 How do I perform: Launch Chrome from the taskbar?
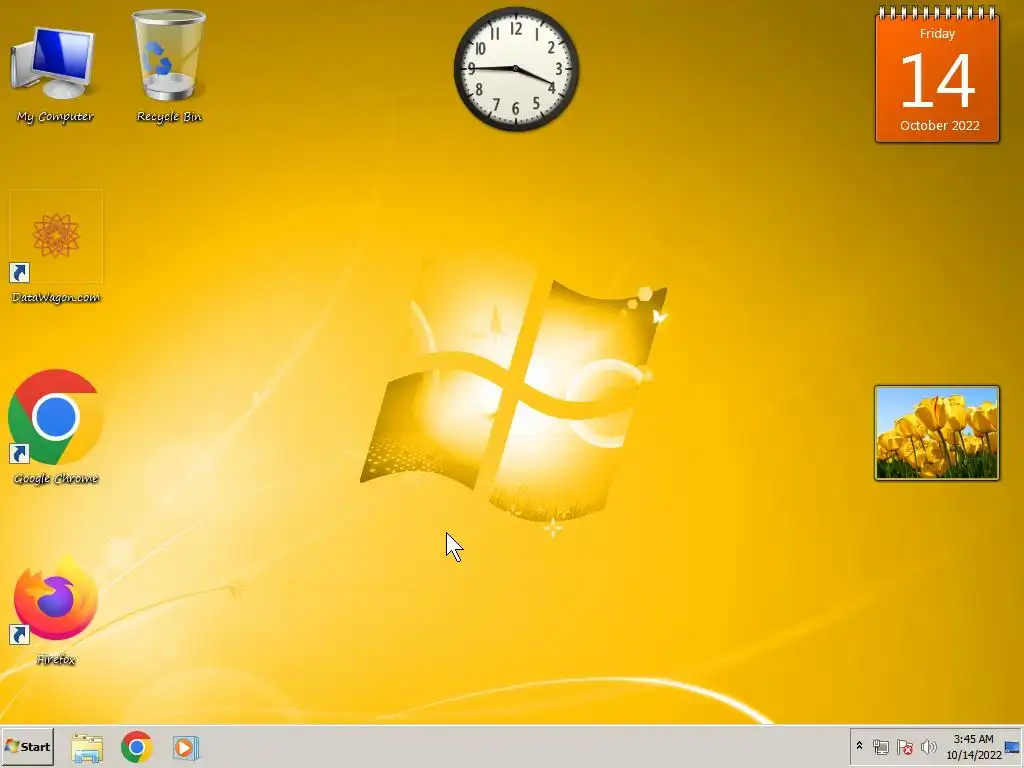pyautogui.click(x=136, y=747)
